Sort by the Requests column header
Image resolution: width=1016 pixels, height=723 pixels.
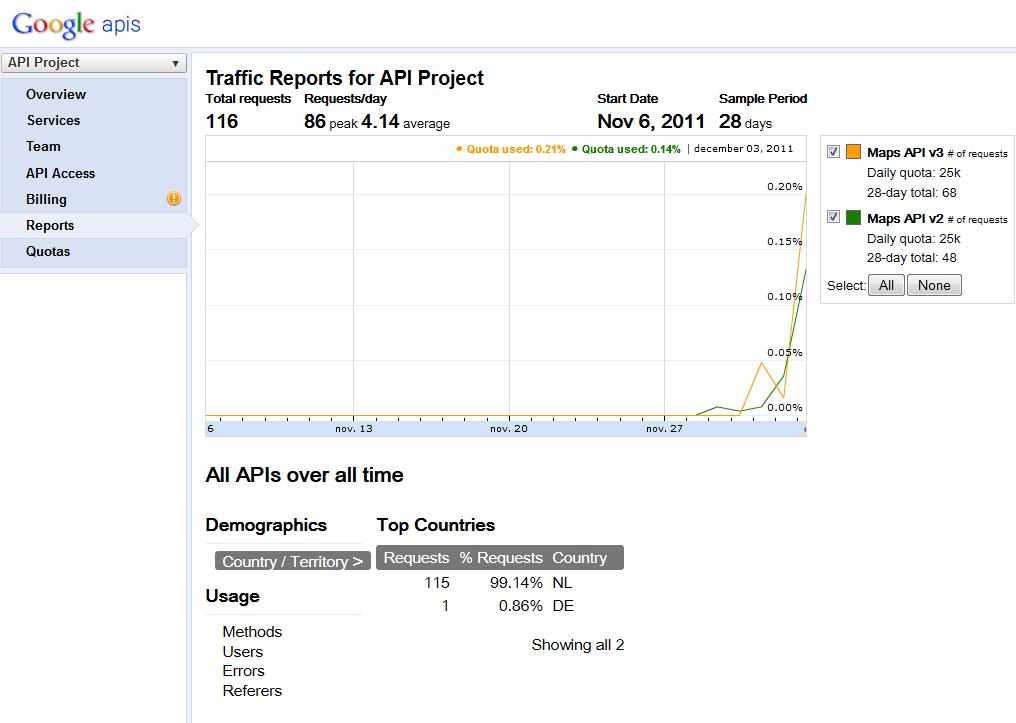tap(416, 558)
